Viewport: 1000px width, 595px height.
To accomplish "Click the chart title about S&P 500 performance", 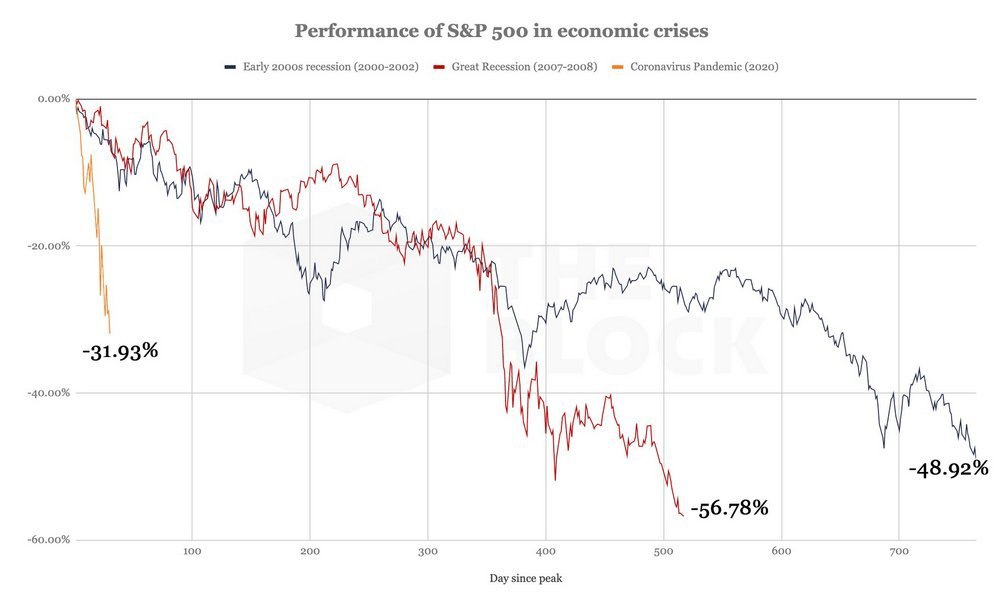I will [501, 31].
